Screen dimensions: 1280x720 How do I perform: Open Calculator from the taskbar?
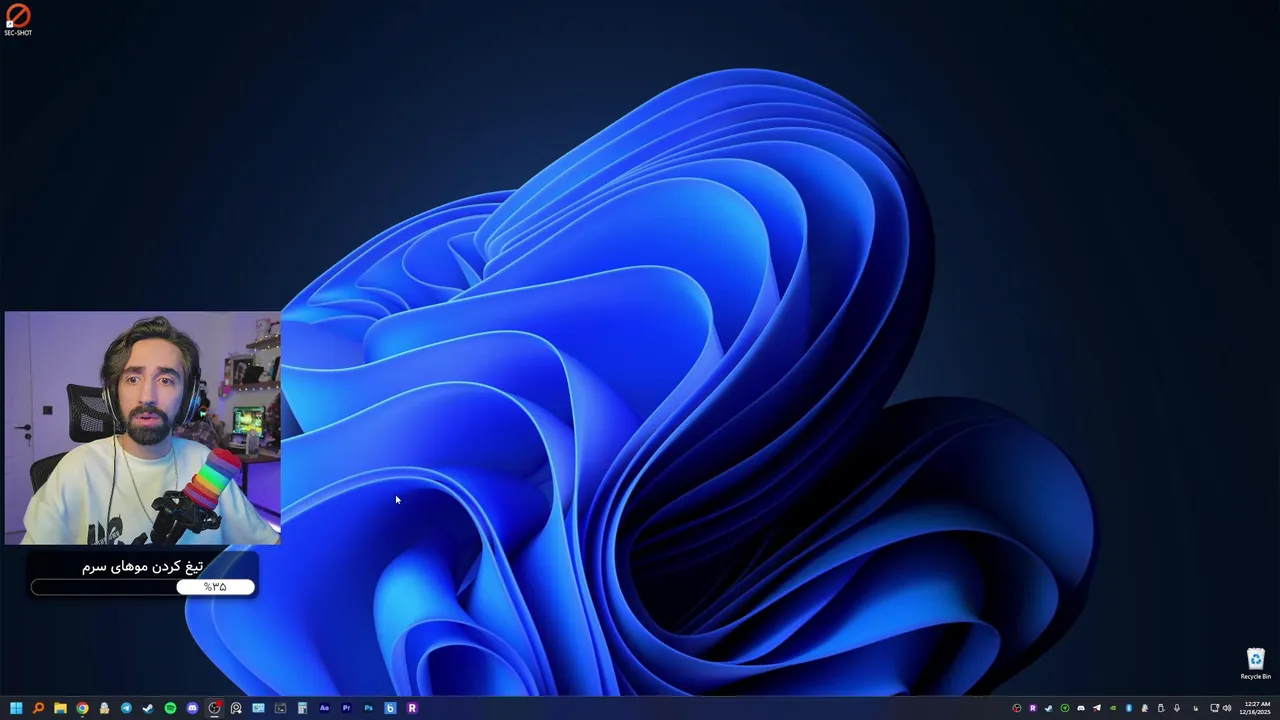(x=302, y=708)
